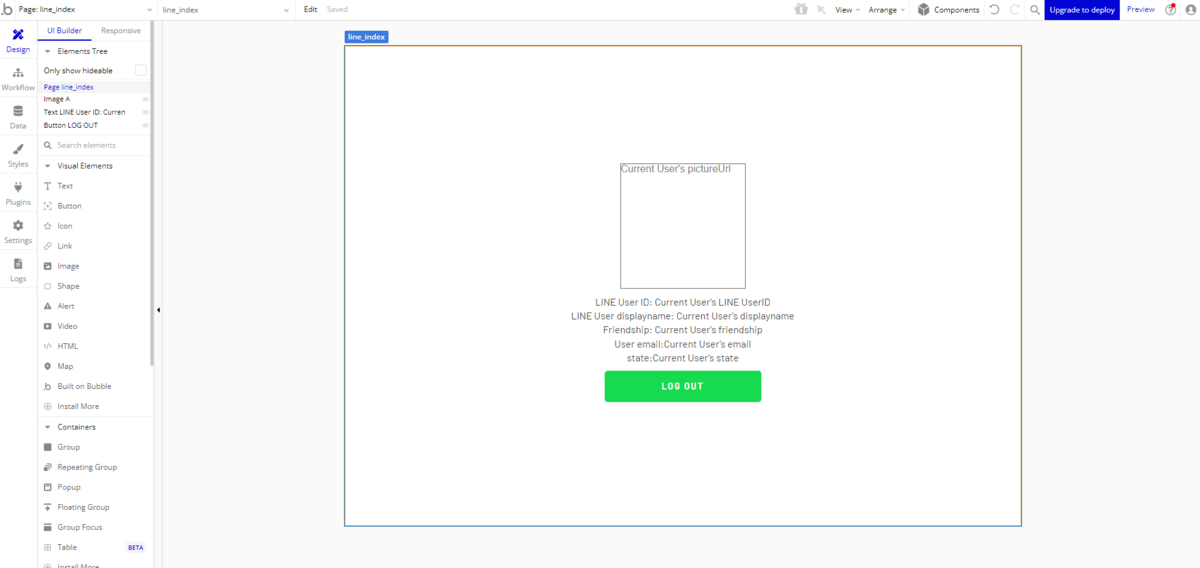Select the picture image box on canvas
1200x568 pixels.
[683, 226]
